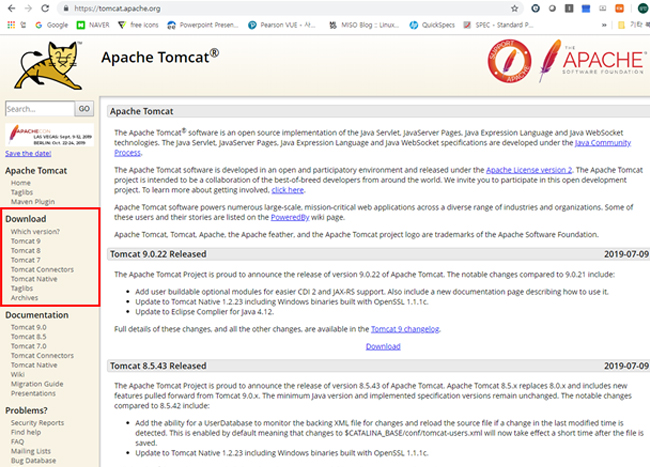Click the browser back arrow

[x=11, y=8]
